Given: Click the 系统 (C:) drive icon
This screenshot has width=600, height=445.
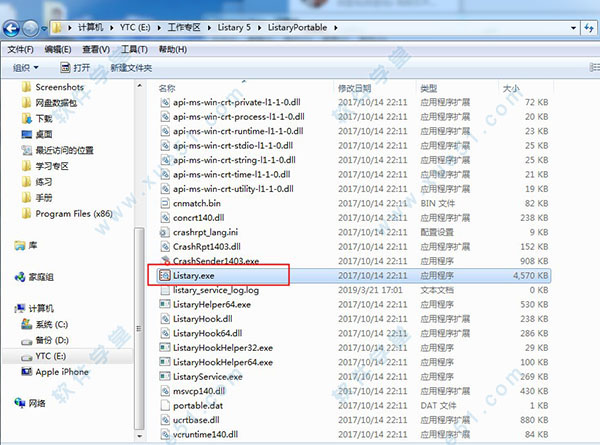Looking at the screenshot, I should point(26,324).
